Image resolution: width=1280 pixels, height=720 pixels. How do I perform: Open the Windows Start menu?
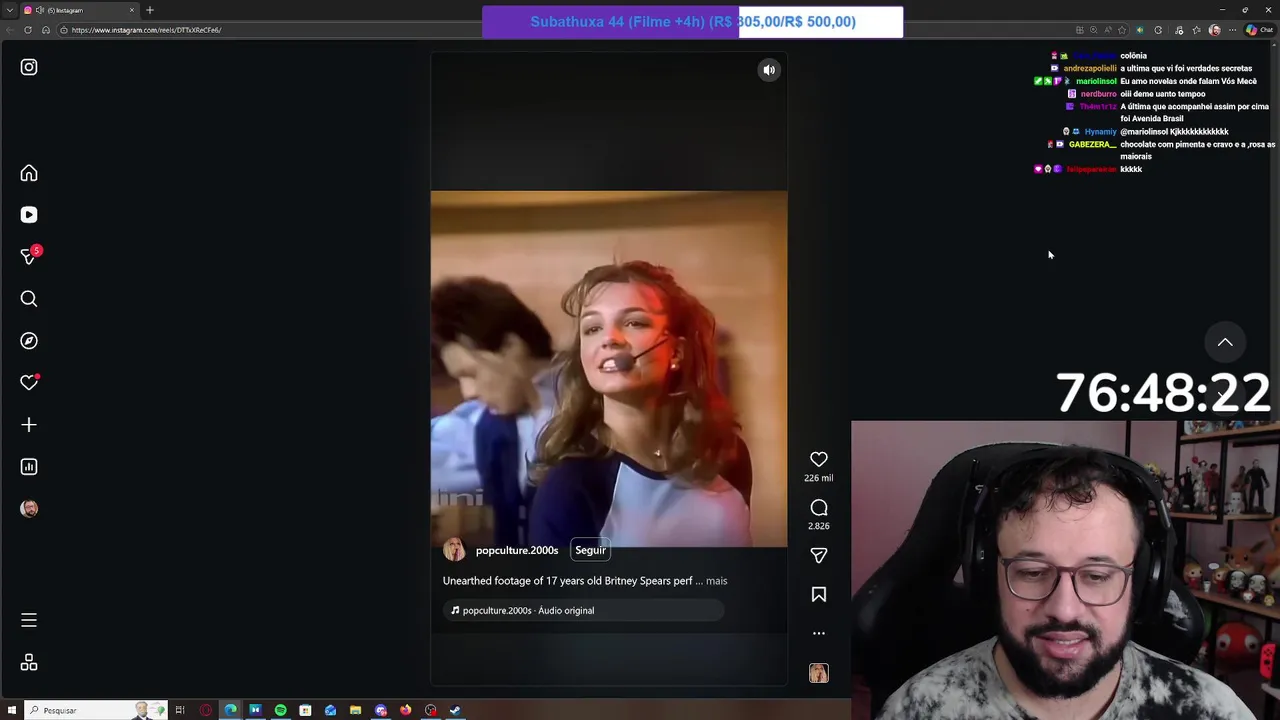tap(12, 710)
